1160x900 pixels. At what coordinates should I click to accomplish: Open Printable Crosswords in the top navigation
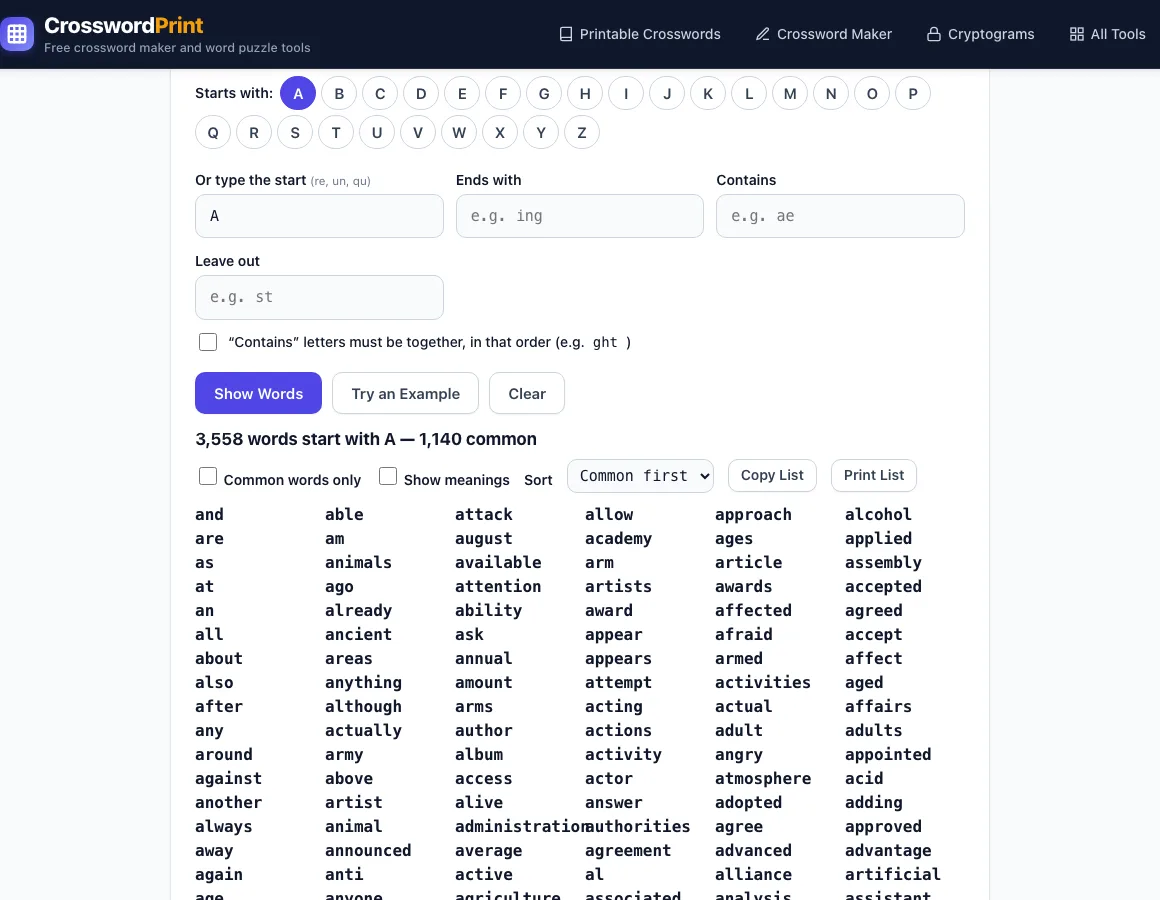click(640, 34)
